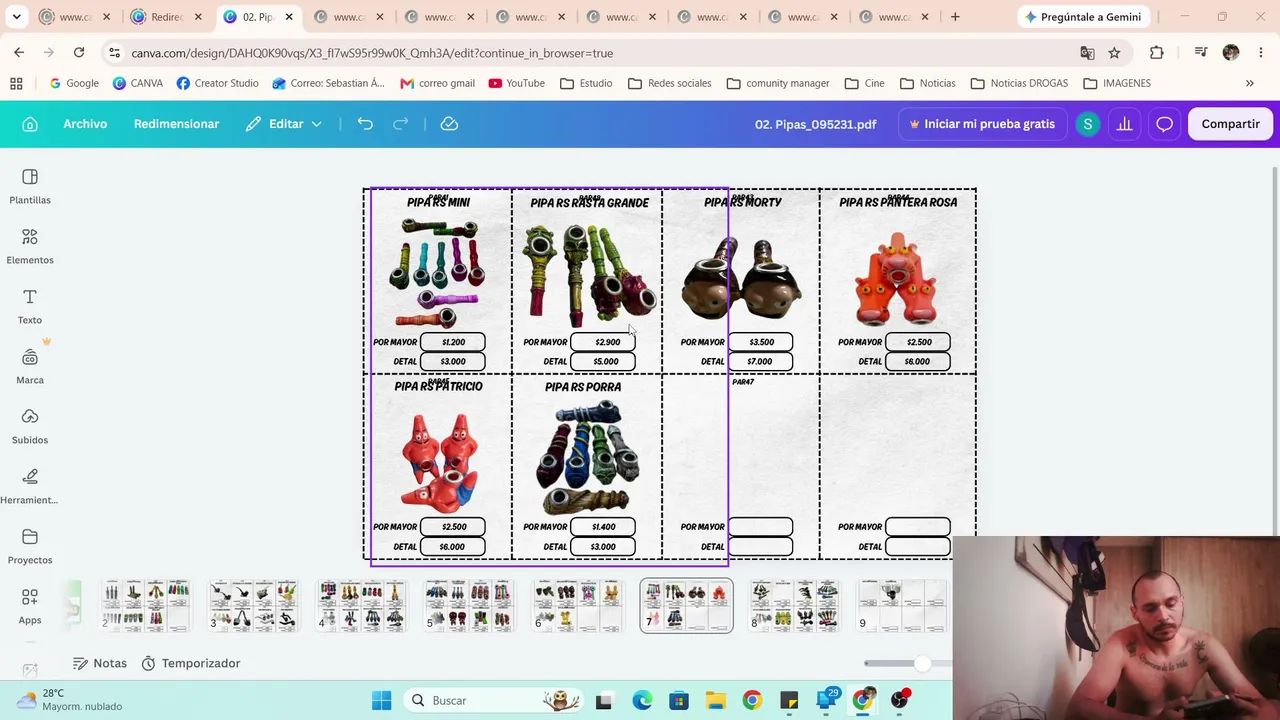Open Microsoft Edge from the taskbar
1280x720 pixels.
pyautogui.click(x=641, y=700)
